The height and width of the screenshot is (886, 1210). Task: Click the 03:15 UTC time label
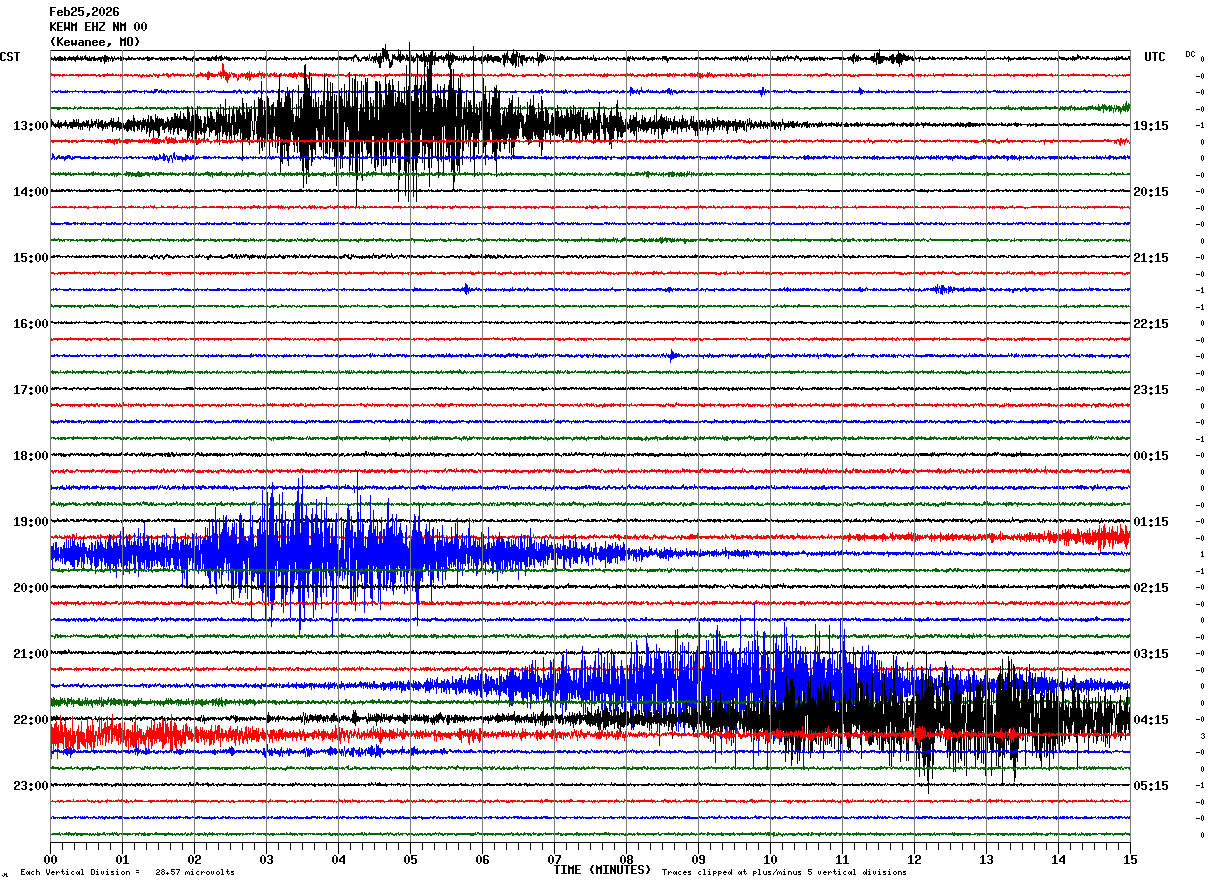(1151, 654)
